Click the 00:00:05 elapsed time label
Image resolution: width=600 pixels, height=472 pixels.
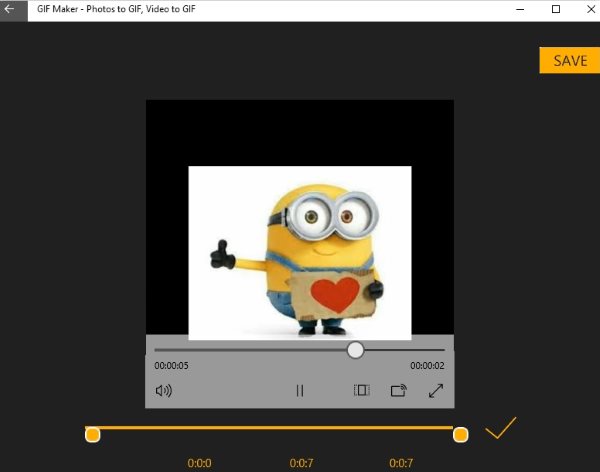[171, 367]
